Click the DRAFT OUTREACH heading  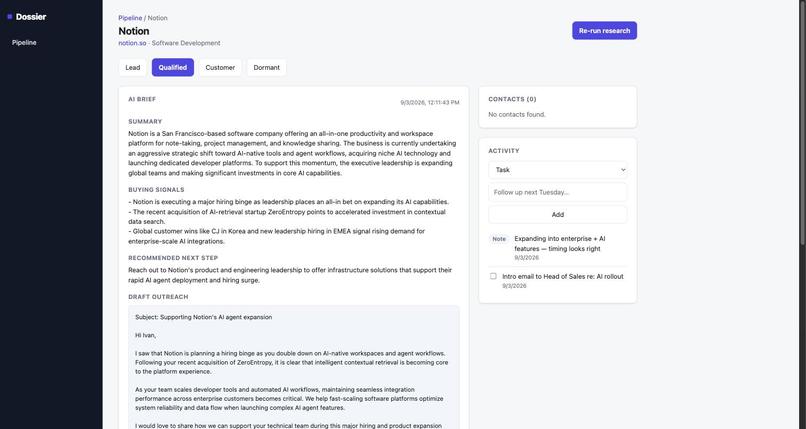pos(158,297)
